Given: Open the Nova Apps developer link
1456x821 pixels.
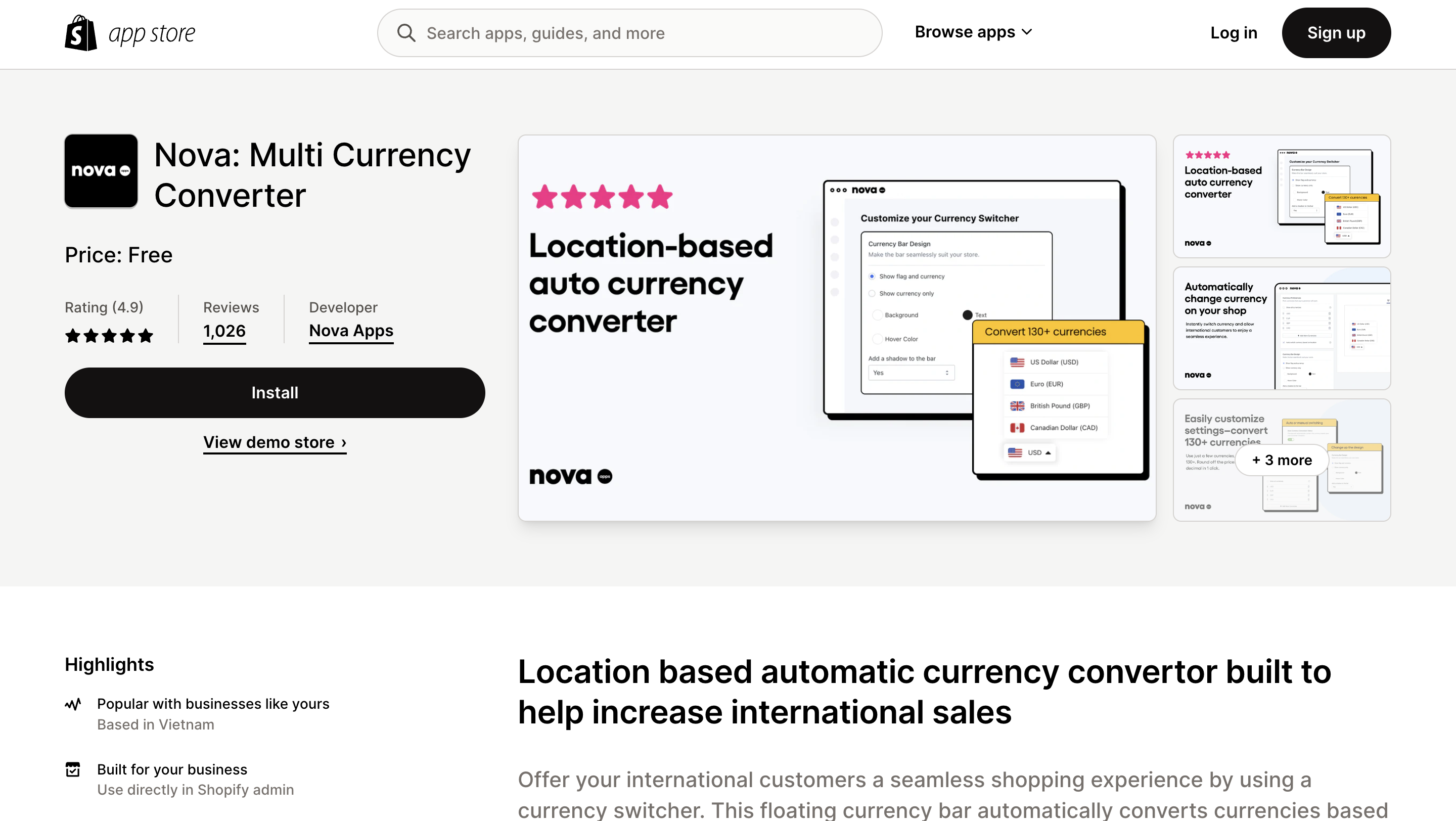Looking at the screenshot, I should coord(351,331).
